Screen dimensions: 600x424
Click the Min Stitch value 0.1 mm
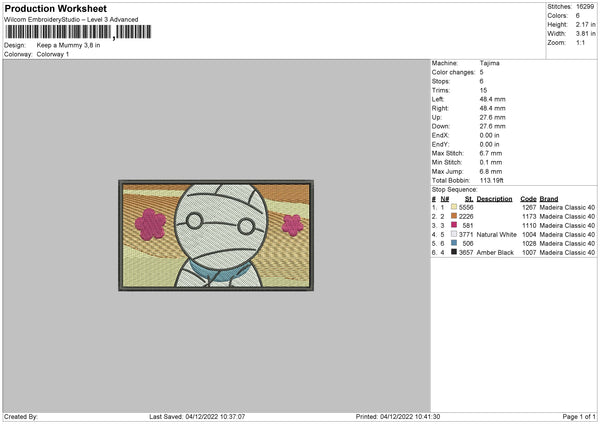491,163
